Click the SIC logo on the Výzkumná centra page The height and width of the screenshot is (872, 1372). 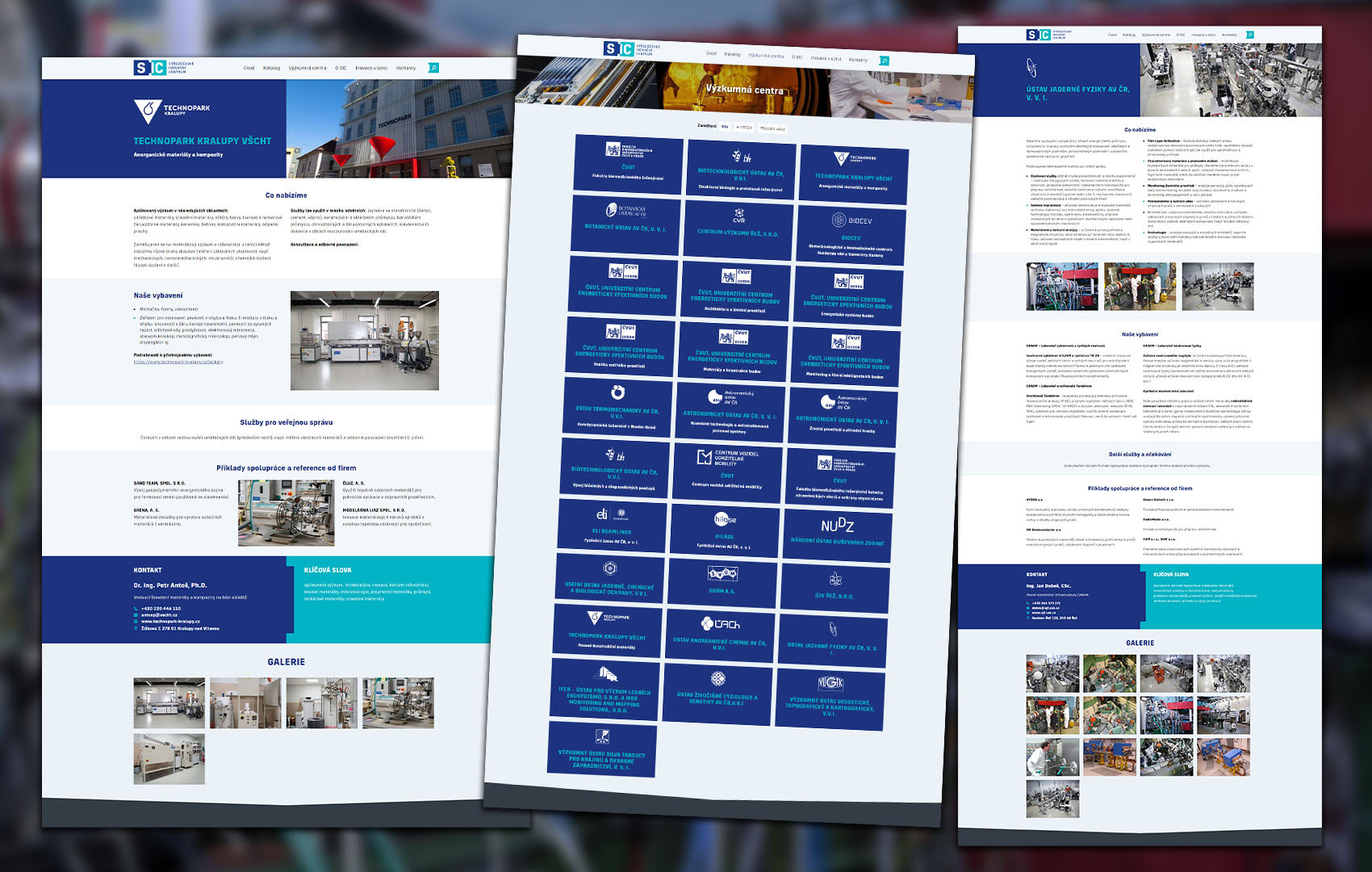click(x=619, y=49)
